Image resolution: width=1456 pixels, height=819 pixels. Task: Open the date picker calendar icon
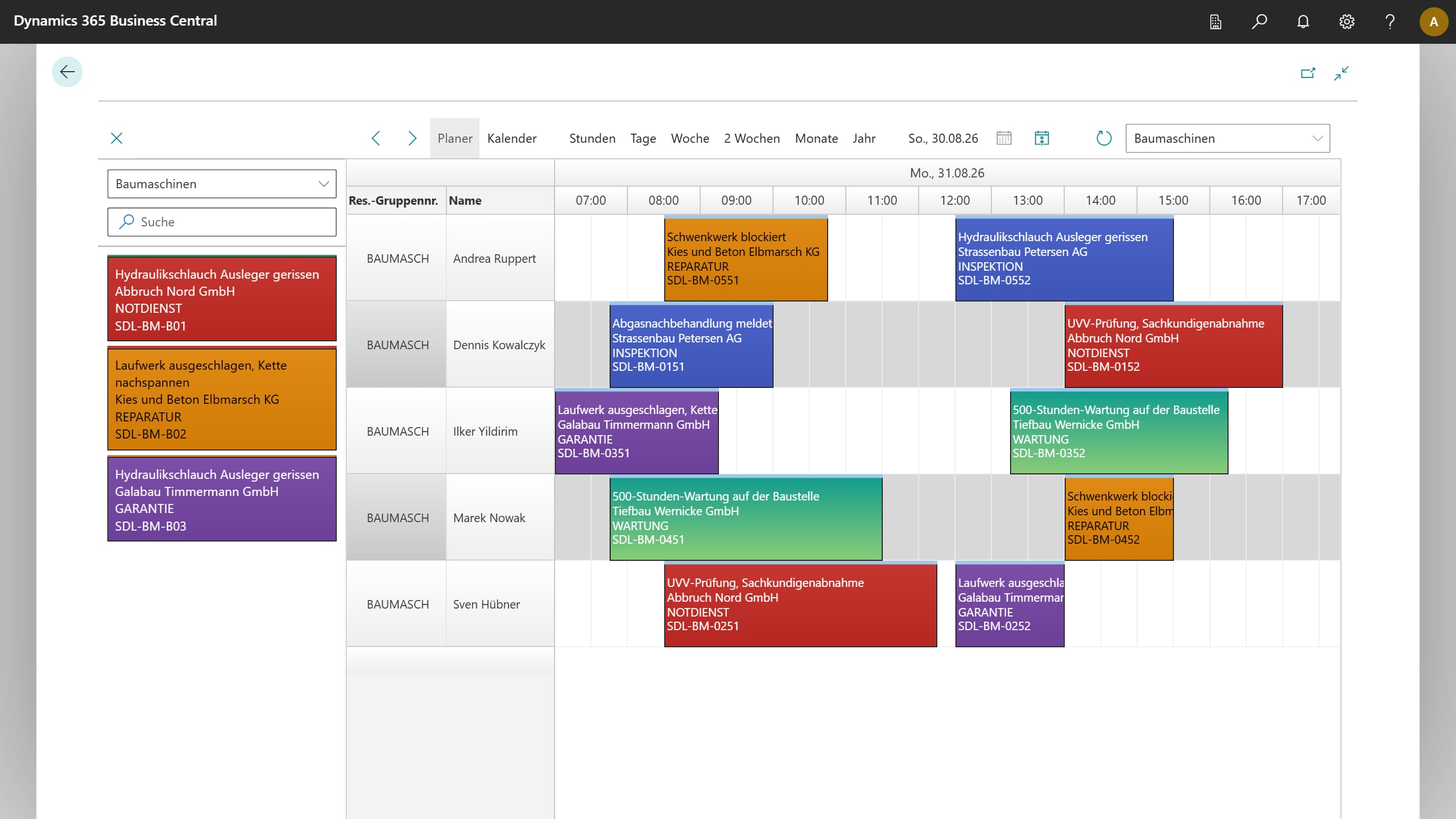[1004, 138]
